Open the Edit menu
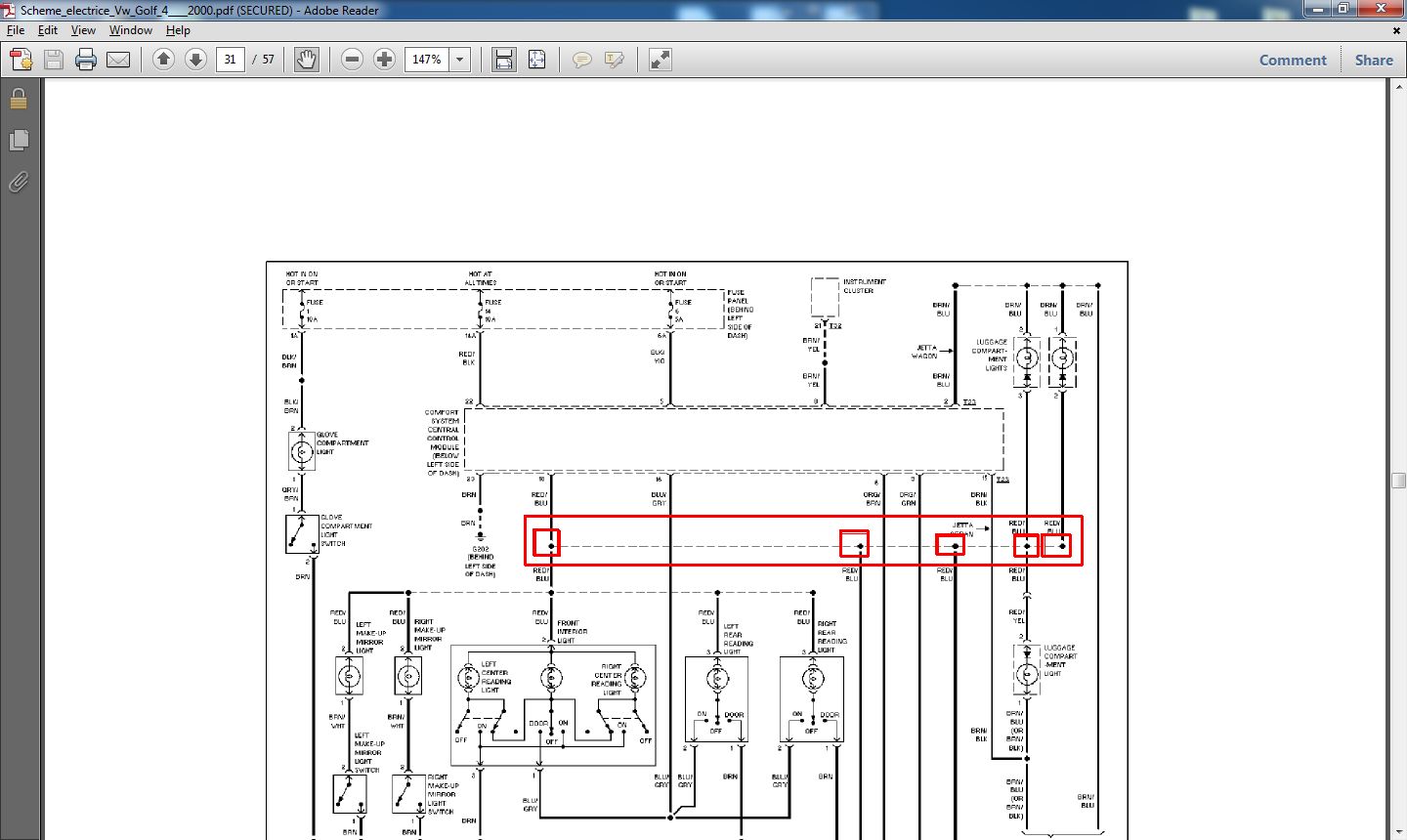This screenshot has height=840, width=1407. (48, 30)
